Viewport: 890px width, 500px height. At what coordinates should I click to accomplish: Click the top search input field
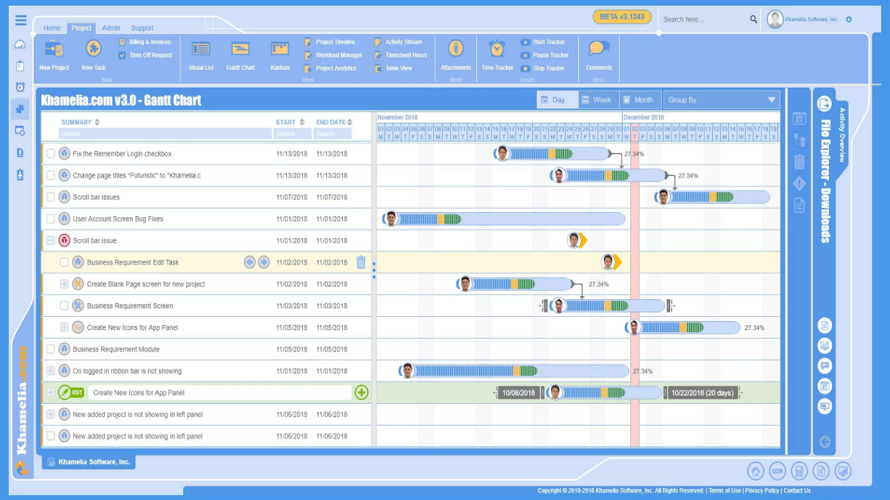tap(704, 19)
